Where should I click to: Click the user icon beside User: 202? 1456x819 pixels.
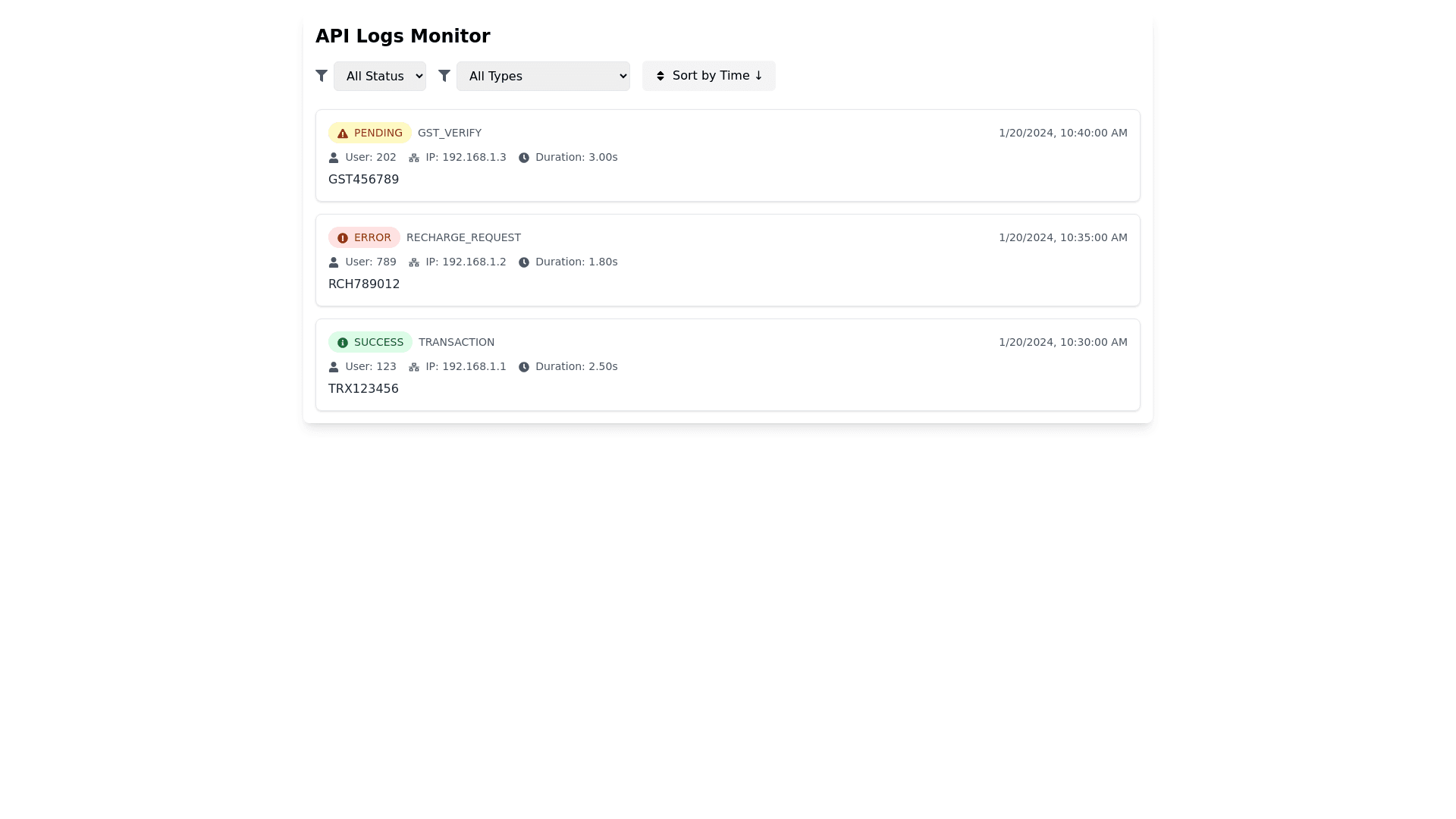pyautogui.click(x=334, y=158)
